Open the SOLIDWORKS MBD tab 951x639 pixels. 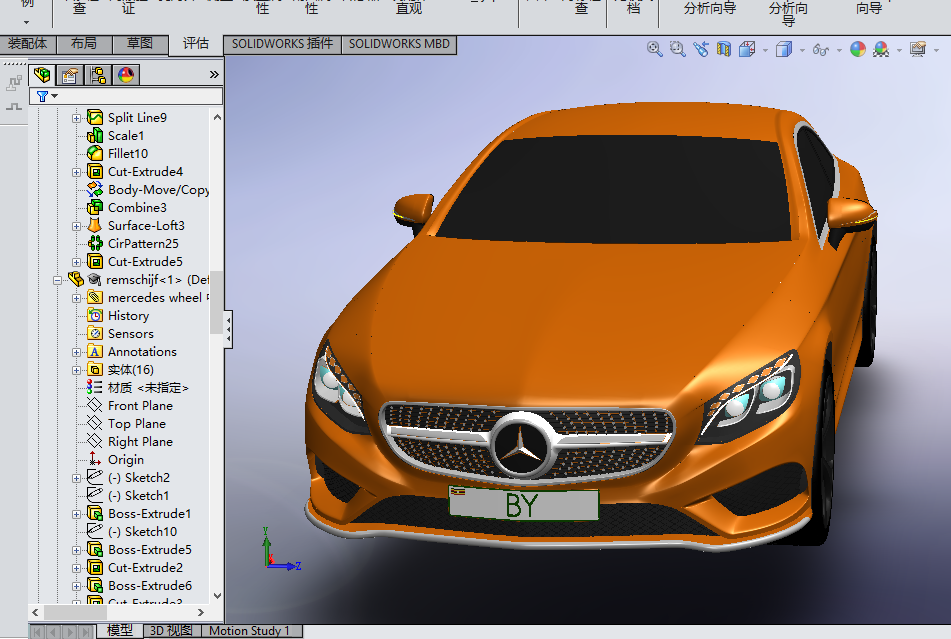(x=399, y=44)
